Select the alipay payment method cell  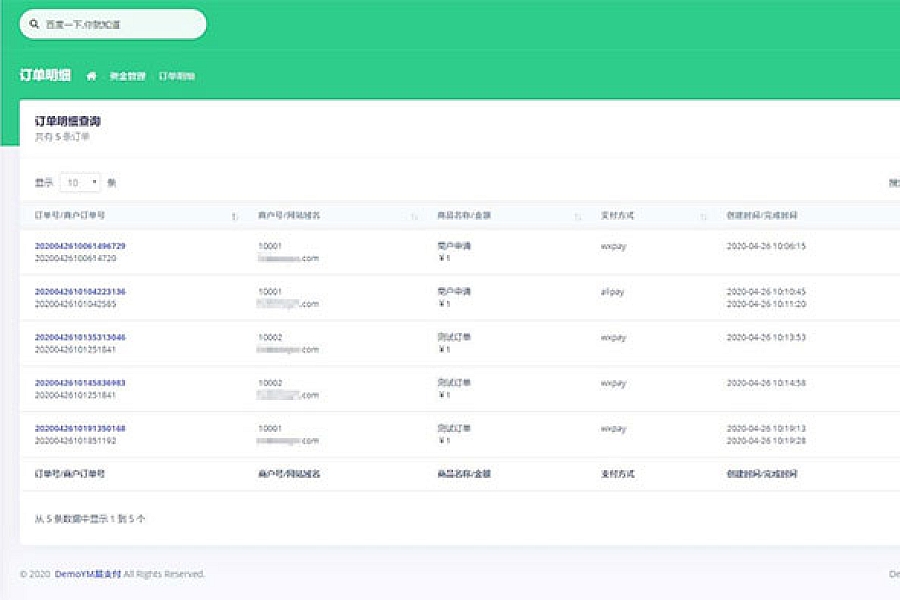pyautogui.click(x=612, y=292)
